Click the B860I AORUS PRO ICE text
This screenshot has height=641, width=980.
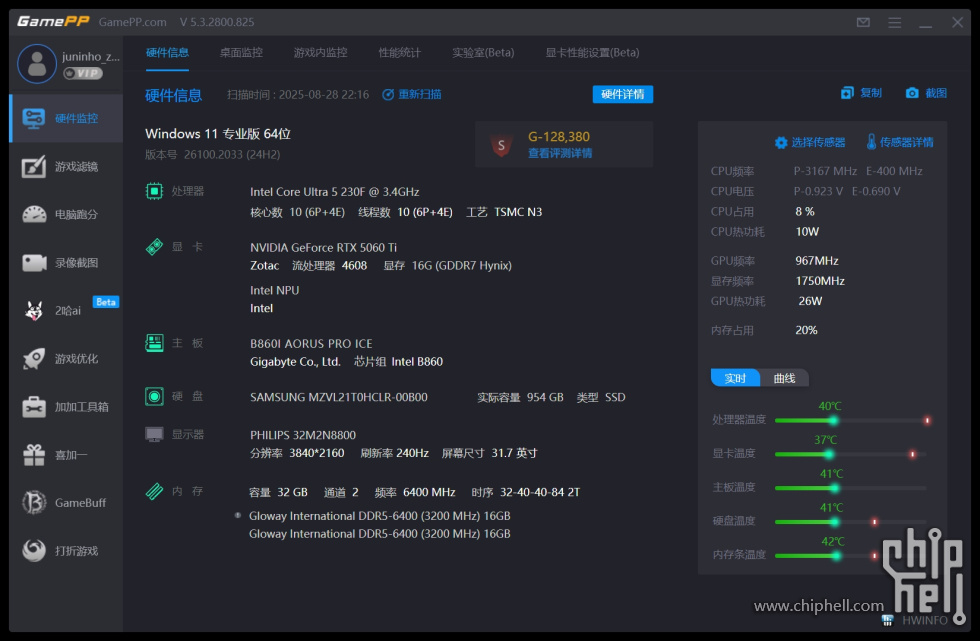click(x=311, y=344)
